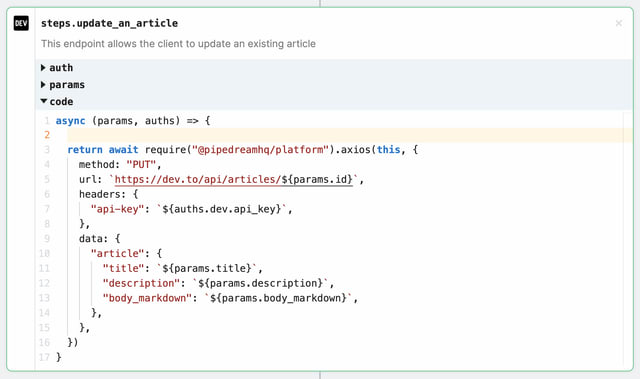Click the this keyword in axios call
Screen dimensions: 640x379
click(x=389, y=150)
